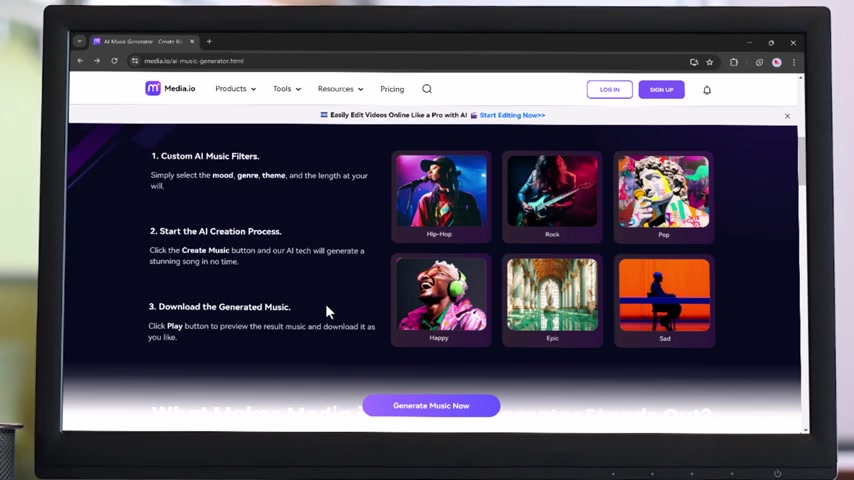
Task: Go back with browser back arrow
Action: (80, 61)
